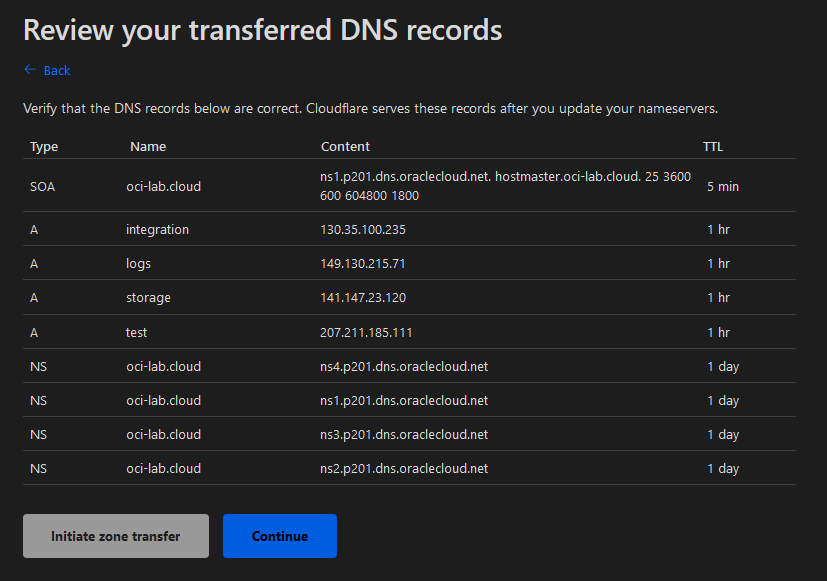Select IP address 207.211.185.111

366,332
